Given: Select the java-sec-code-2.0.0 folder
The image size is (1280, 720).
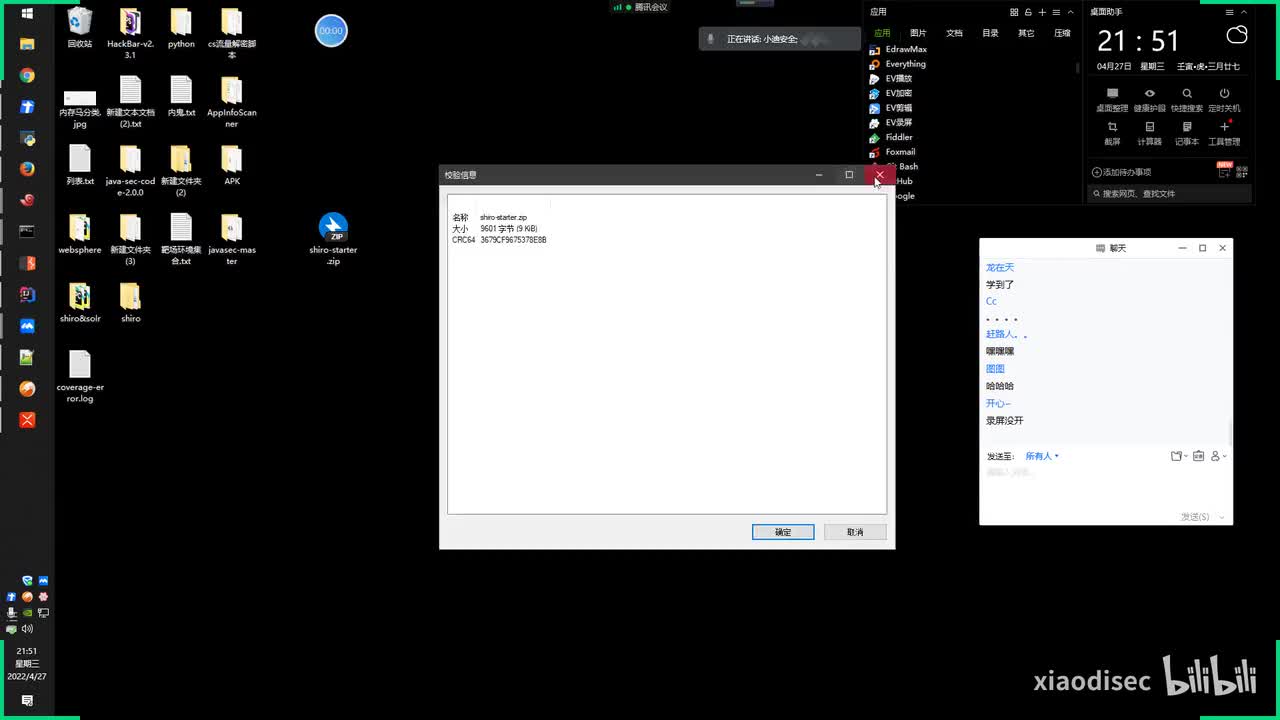Looking at the screenshot, I should coord(130,171).
